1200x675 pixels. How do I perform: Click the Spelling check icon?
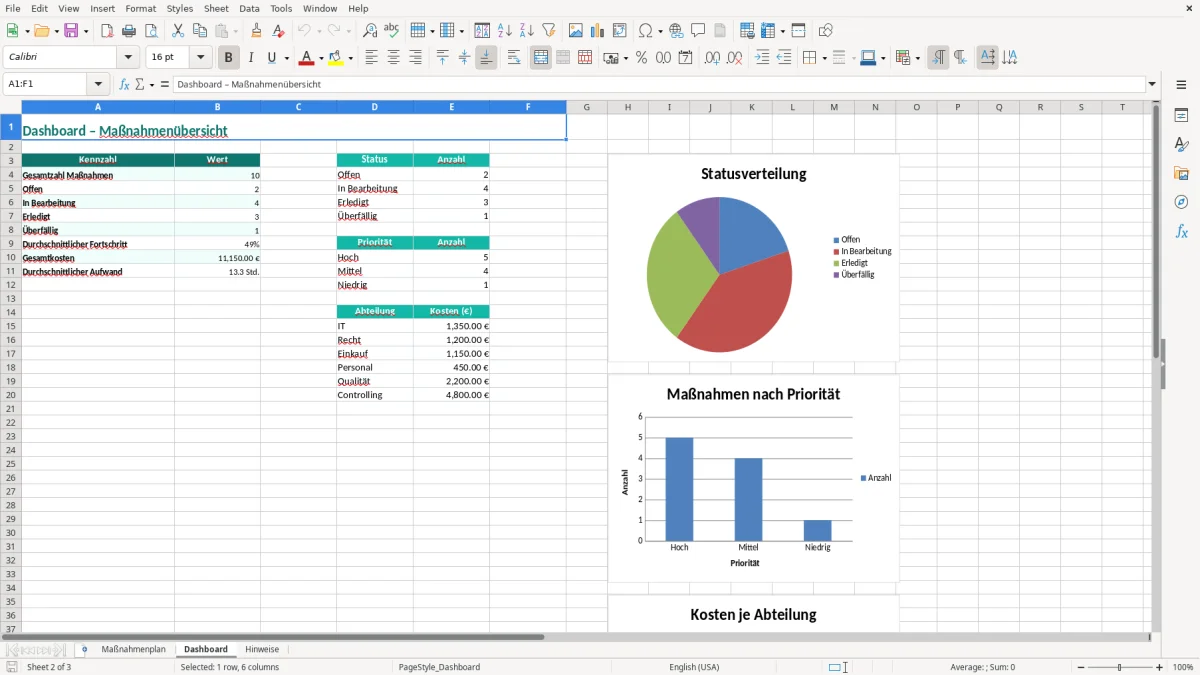[x=392, y=31]
